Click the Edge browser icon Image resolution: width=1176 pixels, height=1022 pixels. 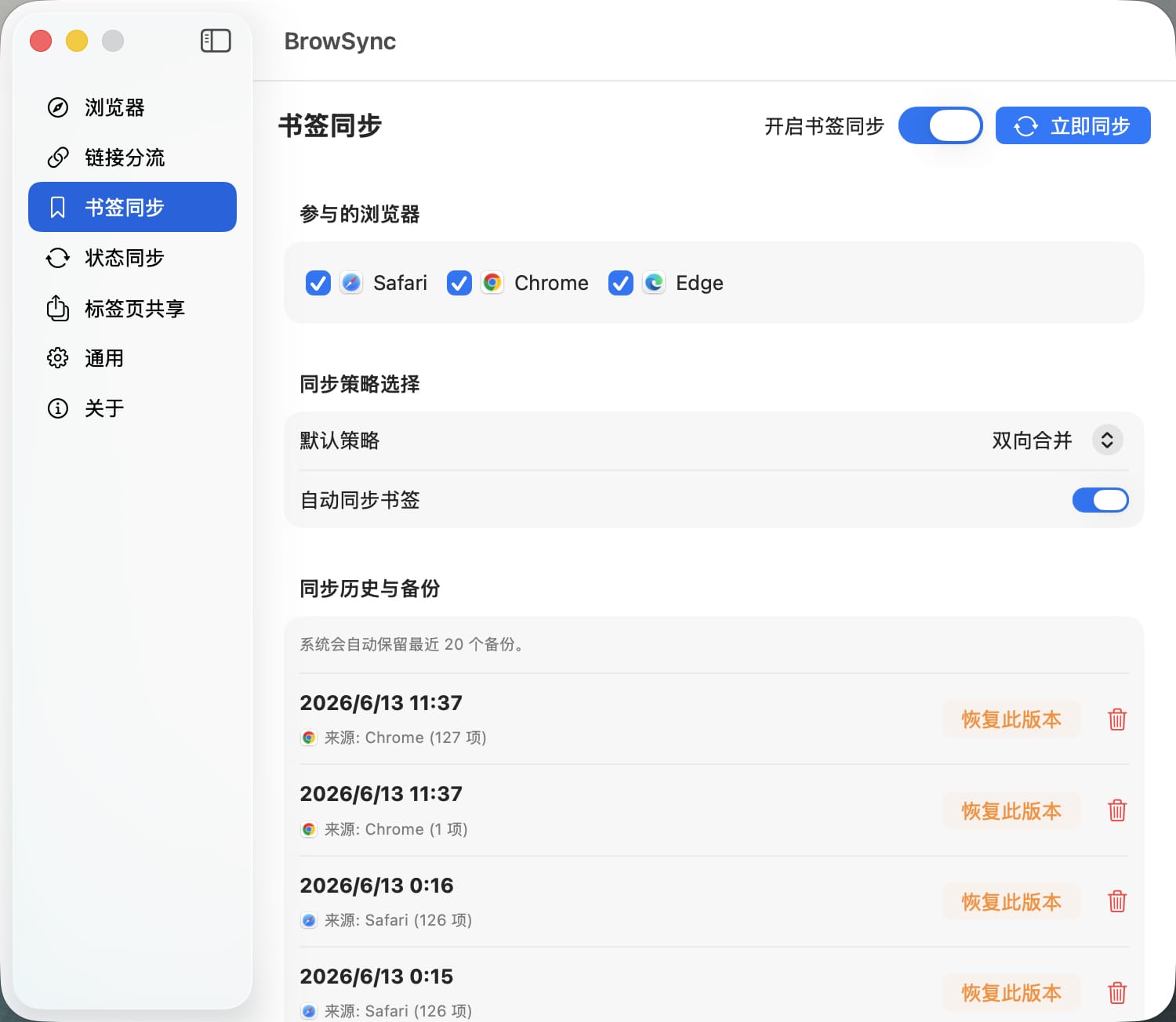(x=654, y=283)
